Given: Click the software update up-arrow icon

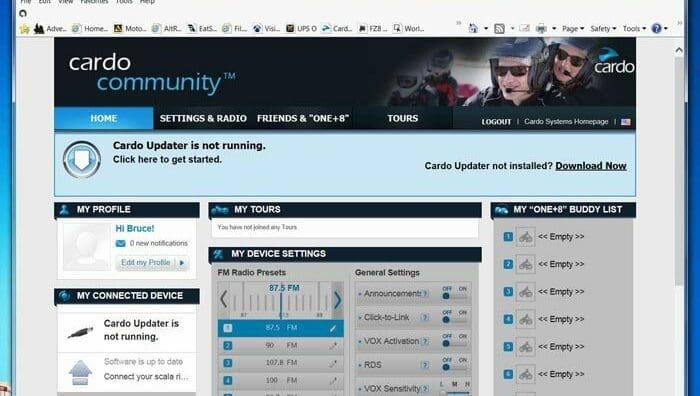Looking at the screenshot, I should click(x=80, y=372).
